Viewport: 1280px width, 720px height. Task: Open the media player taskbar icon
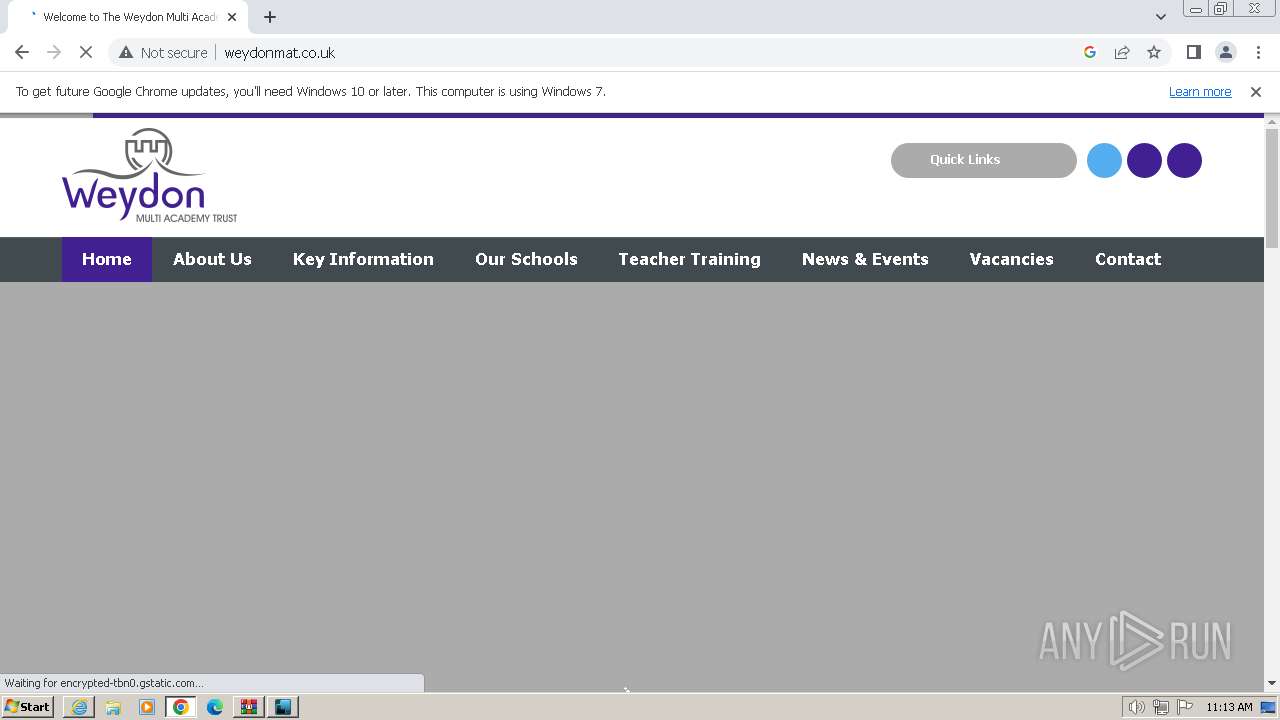(147, 707)
